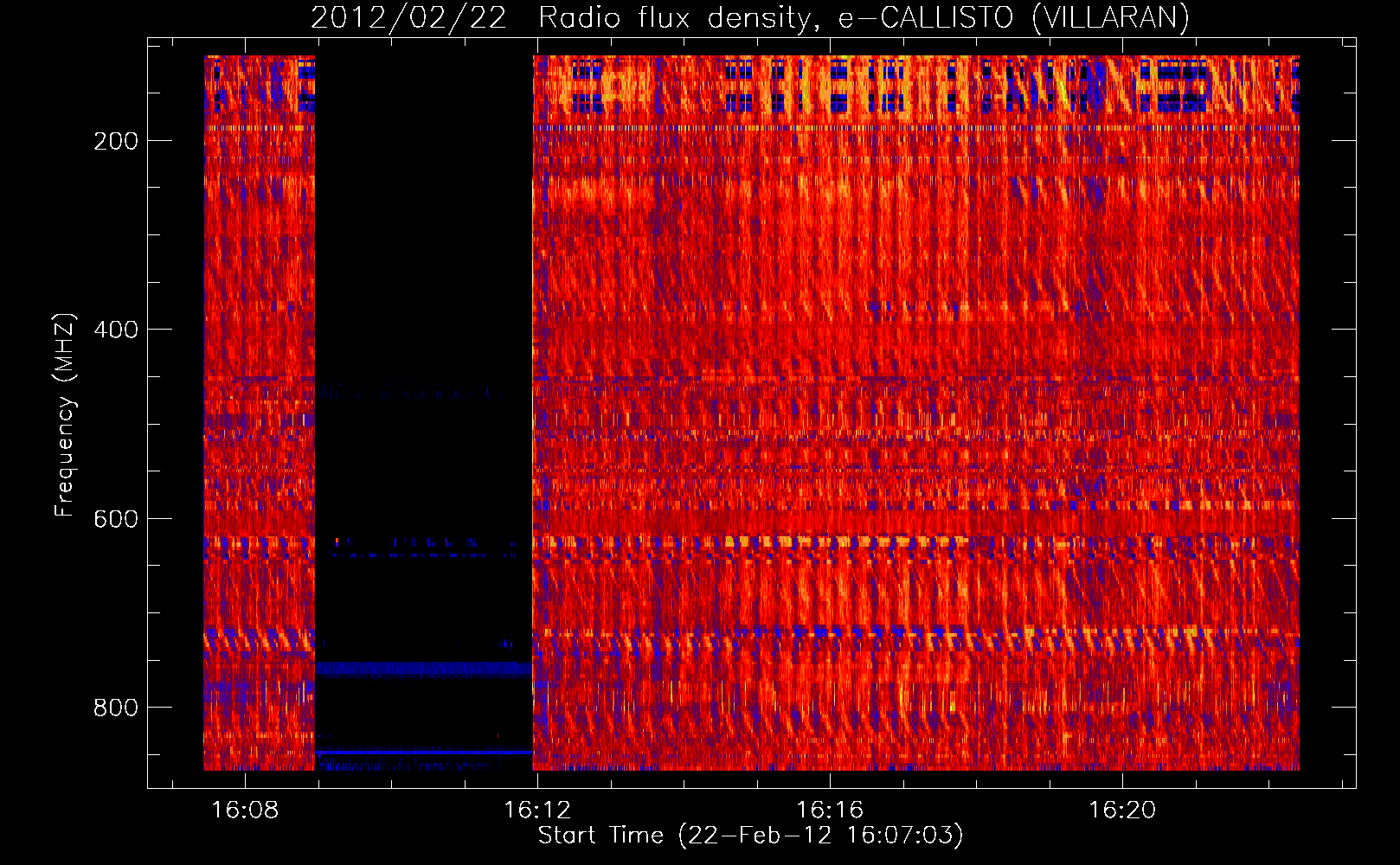This screenshot has width=1400, height=865.
Task: Click the 'Frequency (MHZ)' axis label
Action: [65, 415]
